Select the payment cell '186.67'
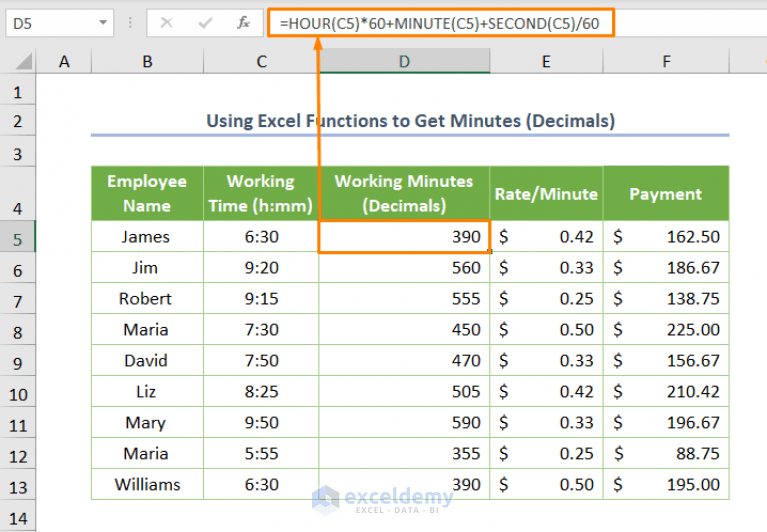Viewport: 767px width, 532px height. [666, 267]
